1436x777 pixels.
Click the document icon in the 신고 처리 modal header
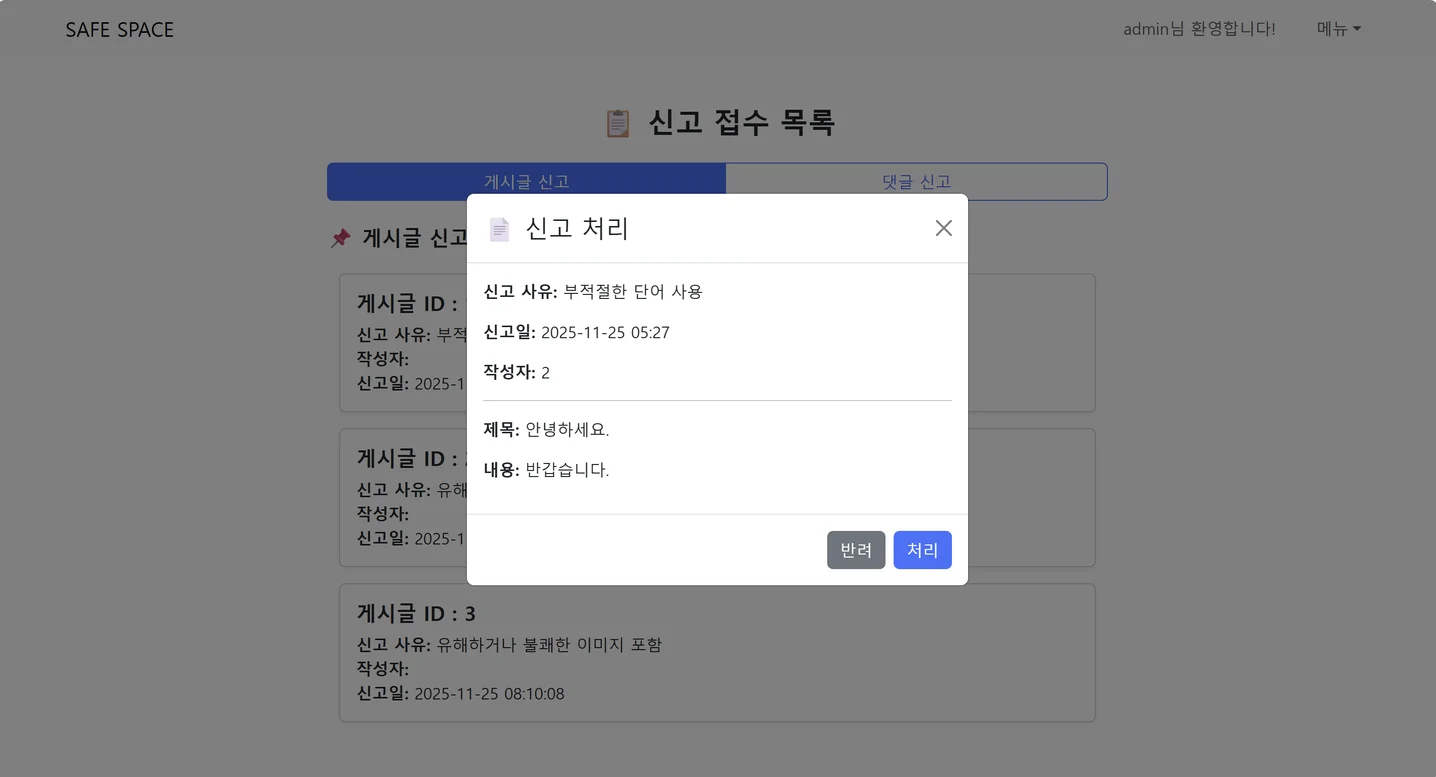(x=498, y=228)
